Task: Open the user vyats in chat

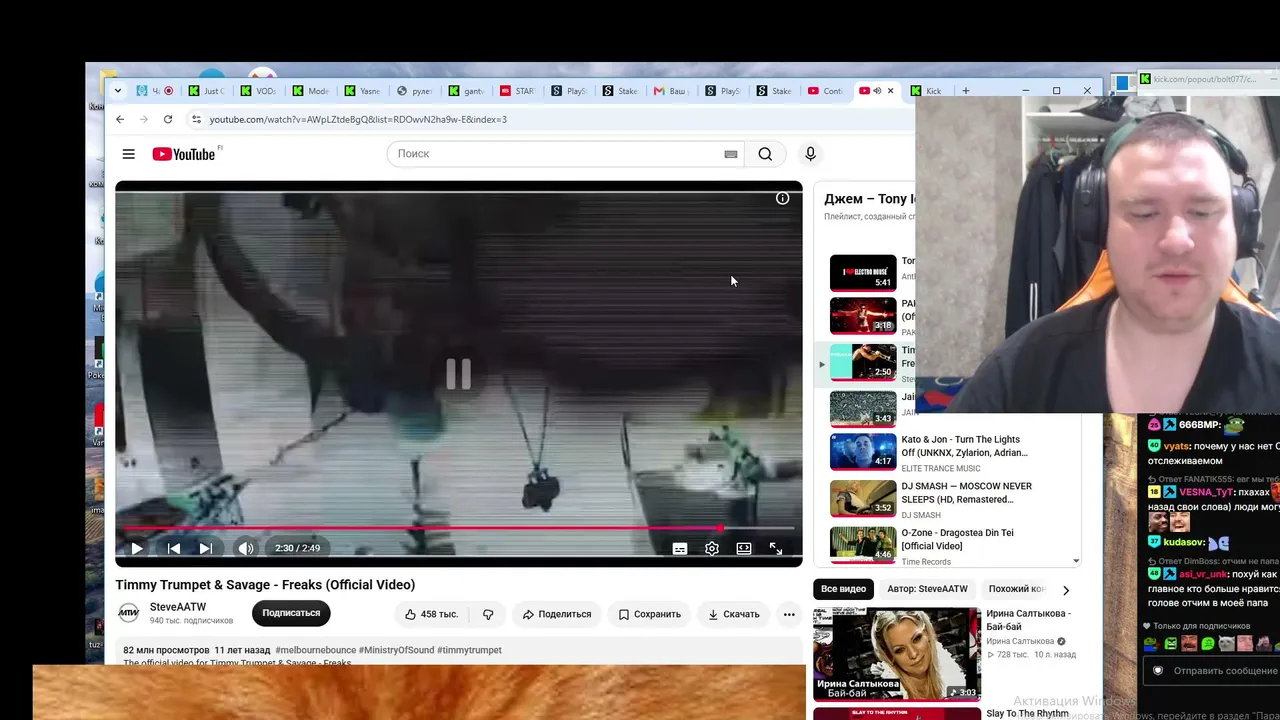Action: tap(1177, 446)
